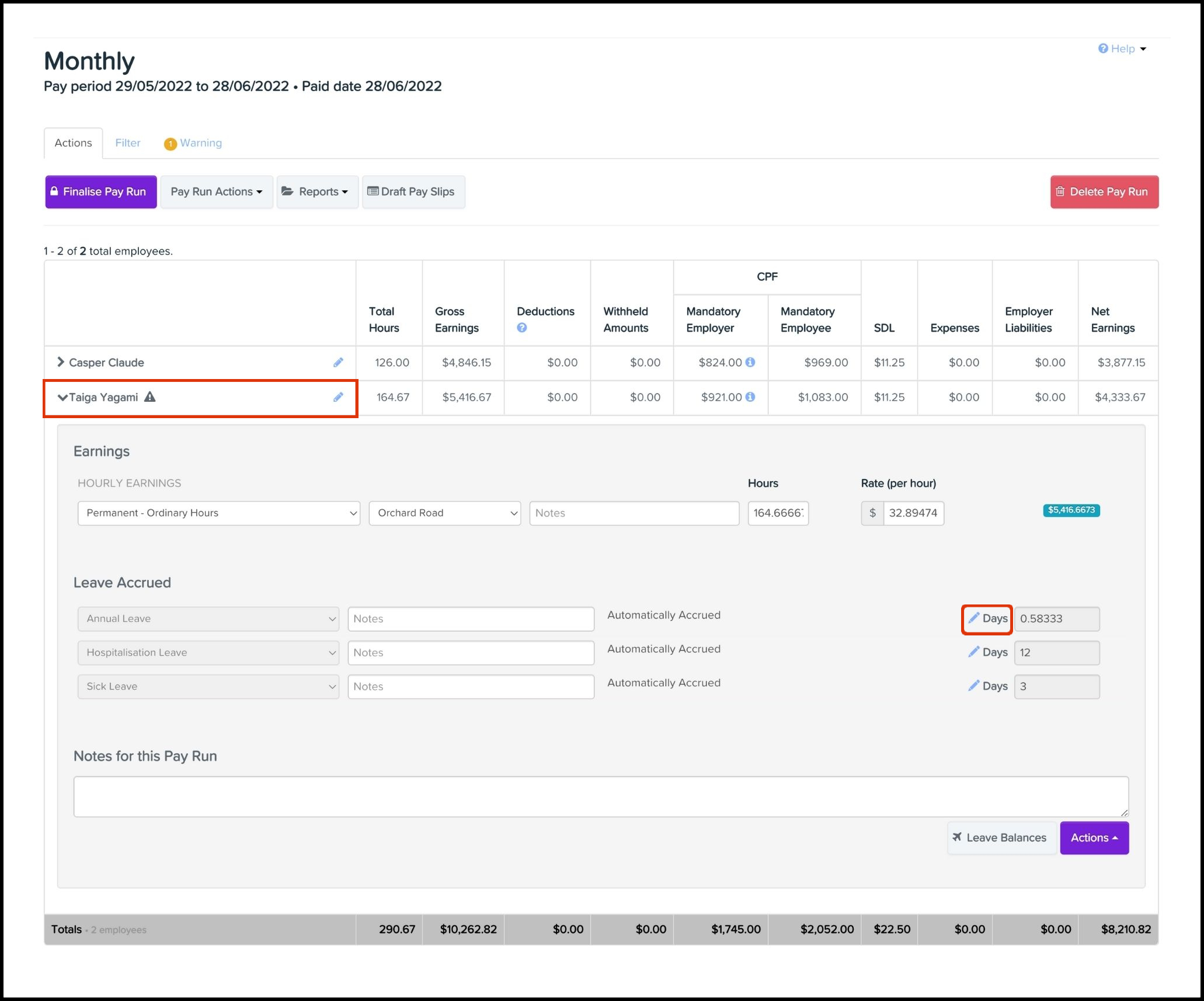Click pencil edit icon for Casper Claude
This screenshot has width=1204, height=1001.
click(x=338, y=363)
